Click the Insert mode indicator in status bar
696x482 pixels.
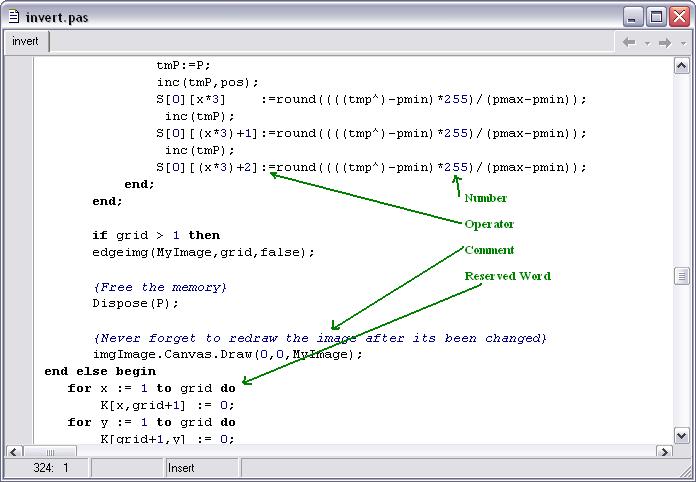pyautogui.click(x=181, y=468)
